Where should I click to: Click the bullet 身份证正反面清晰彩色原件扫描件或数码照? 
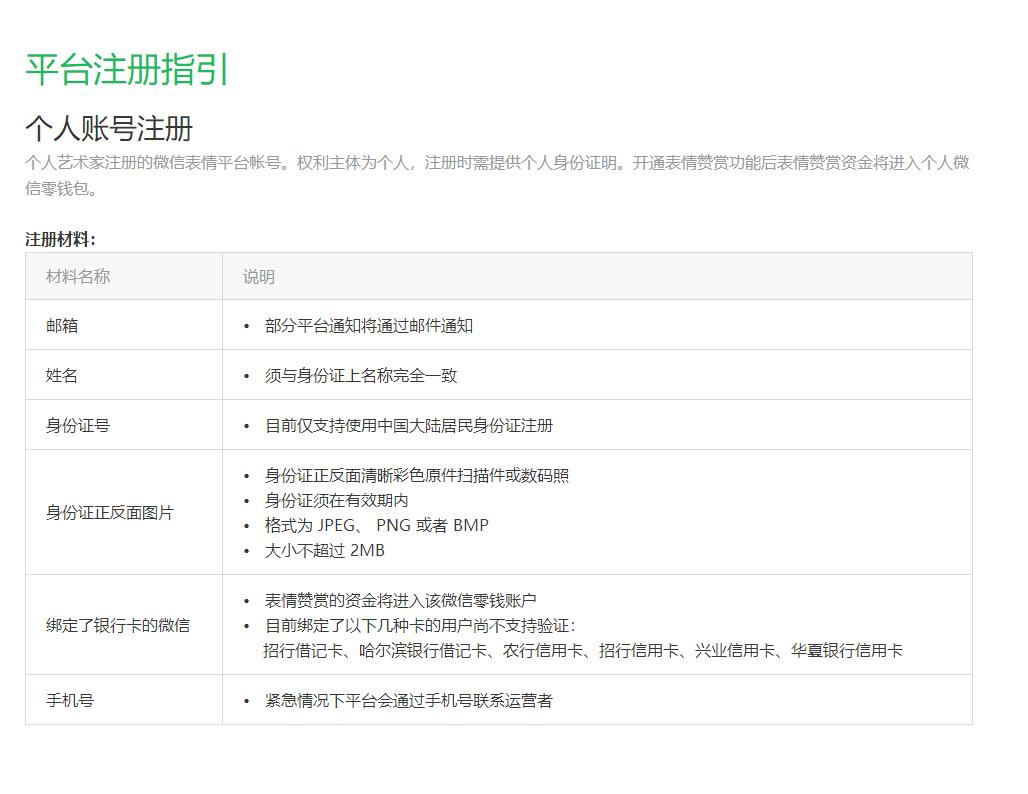click(417, 475)
